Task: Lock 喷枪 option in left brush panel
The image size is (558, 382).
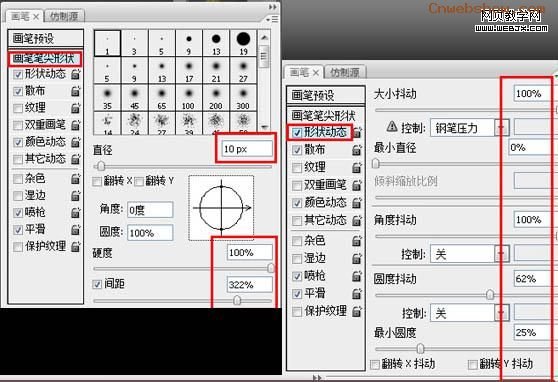Action: pyautogui.click(x=75, y=213)
